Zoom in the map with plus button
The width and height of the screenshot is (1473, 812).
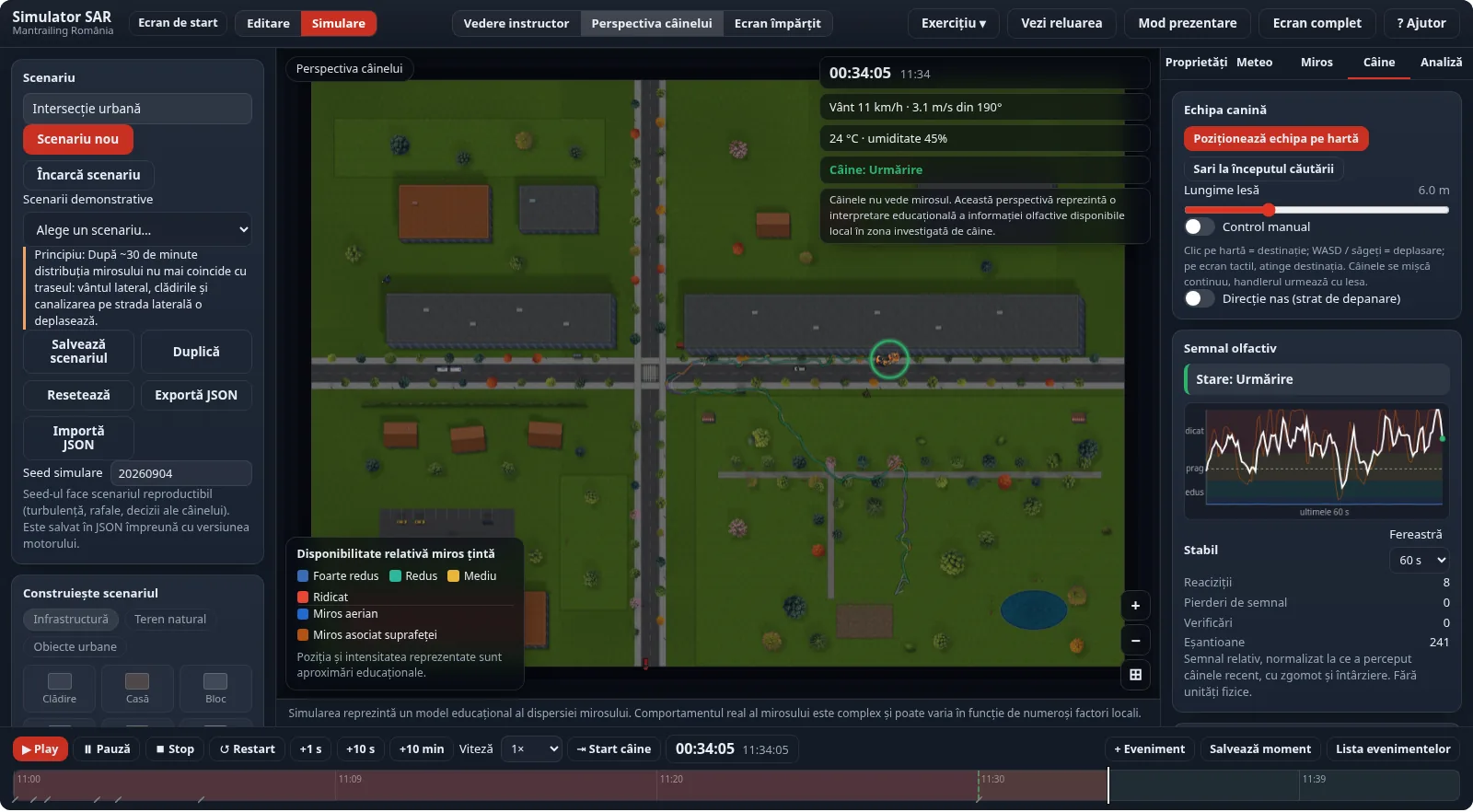[x=1135, y=606]
